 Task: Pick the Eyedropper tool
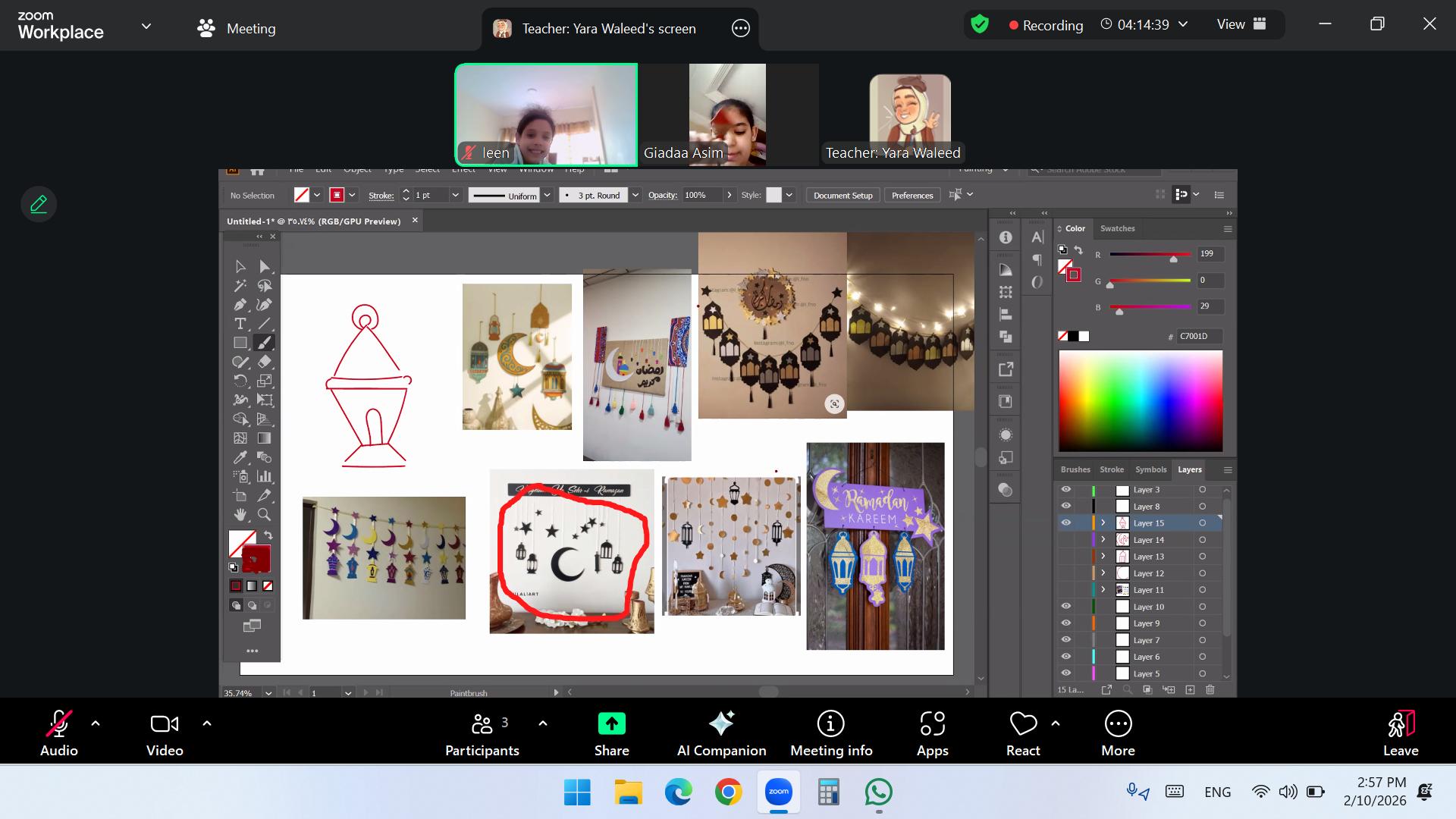pyautogui.click(x=240, y=457)
